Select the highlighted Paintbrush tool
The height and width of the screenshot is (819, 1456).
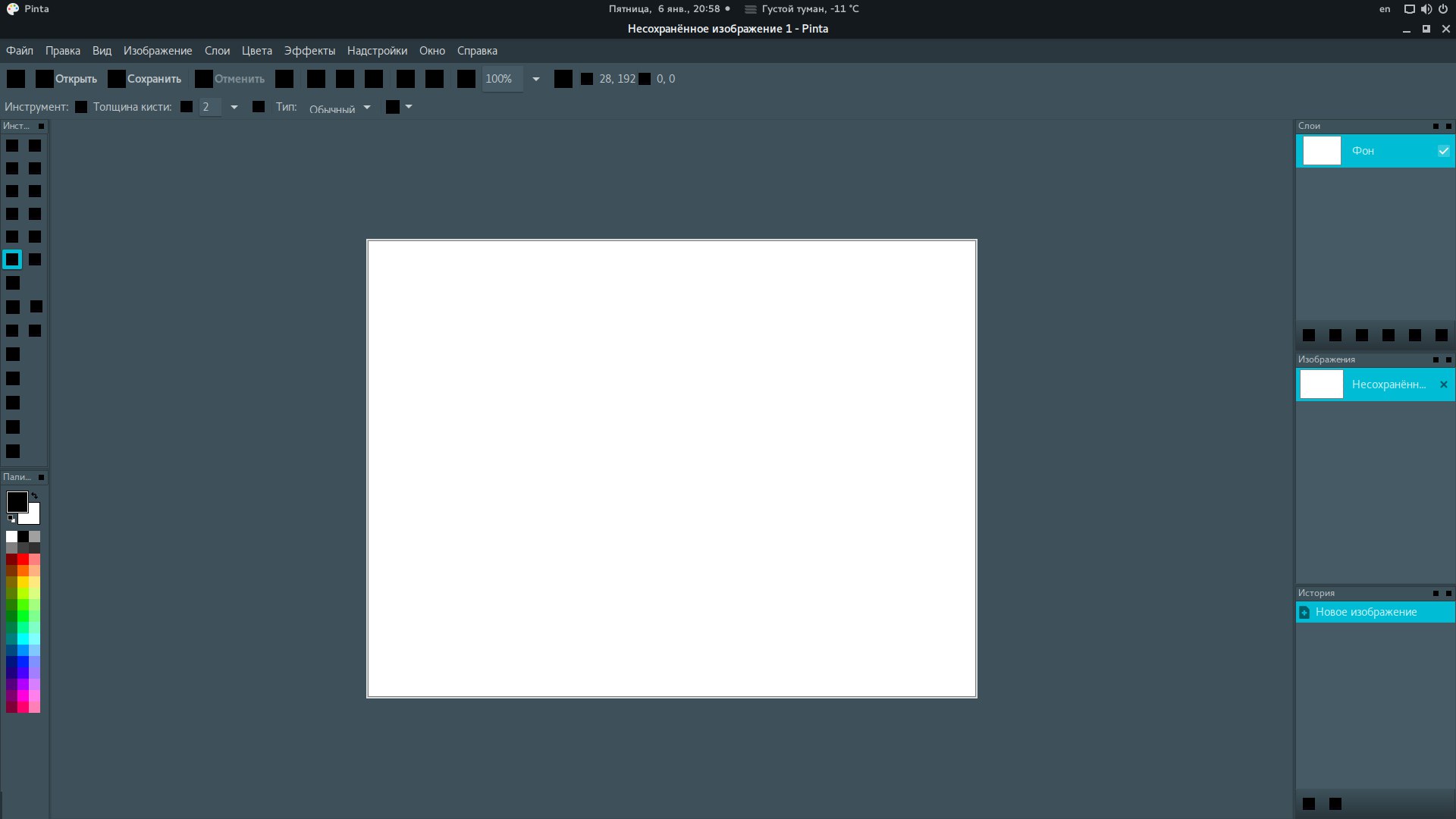[x=12, y=259]
